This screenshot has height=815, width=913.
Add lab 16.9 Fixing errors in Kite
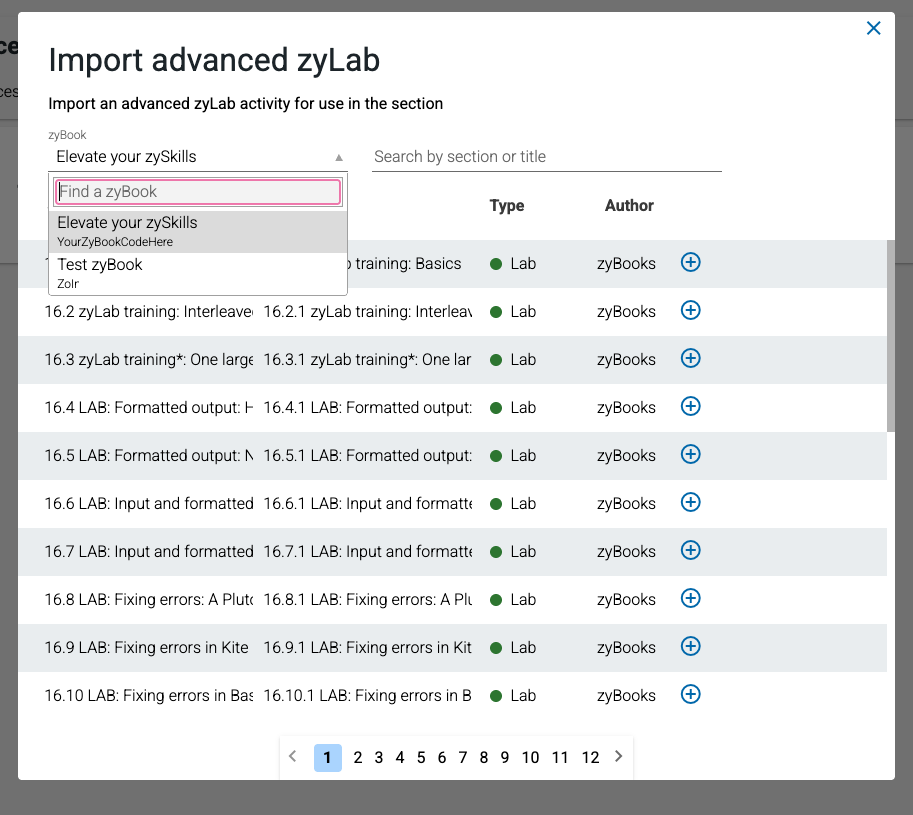pos(691,646)
